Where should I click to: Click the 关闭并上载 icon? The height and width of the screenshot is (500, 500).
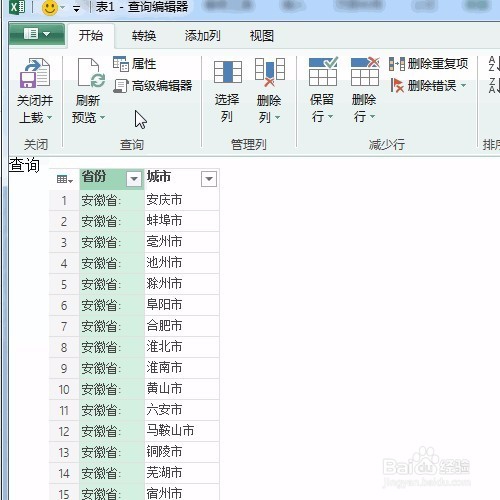[35, 73]
